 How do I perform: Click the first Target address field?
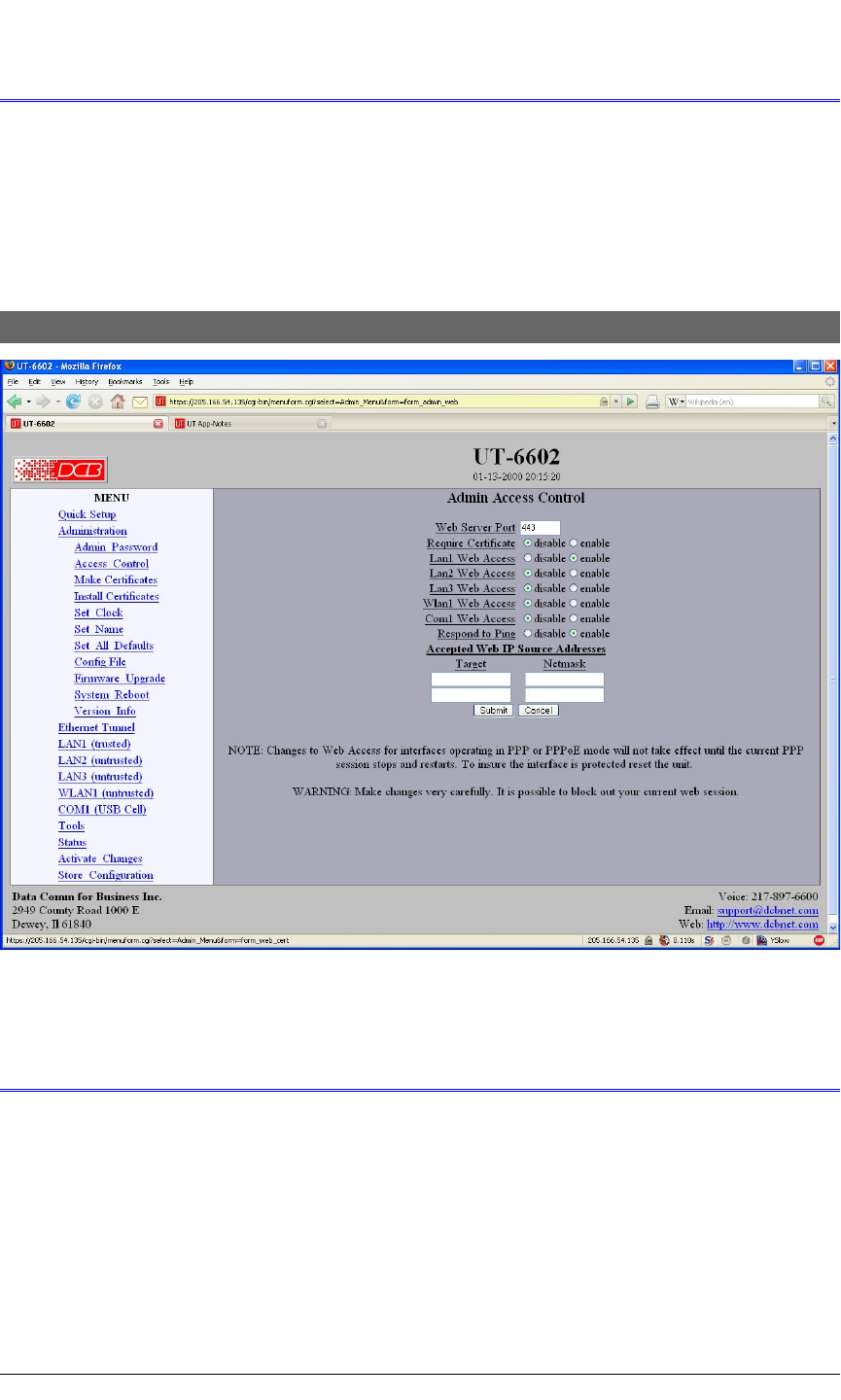(472, 680)
